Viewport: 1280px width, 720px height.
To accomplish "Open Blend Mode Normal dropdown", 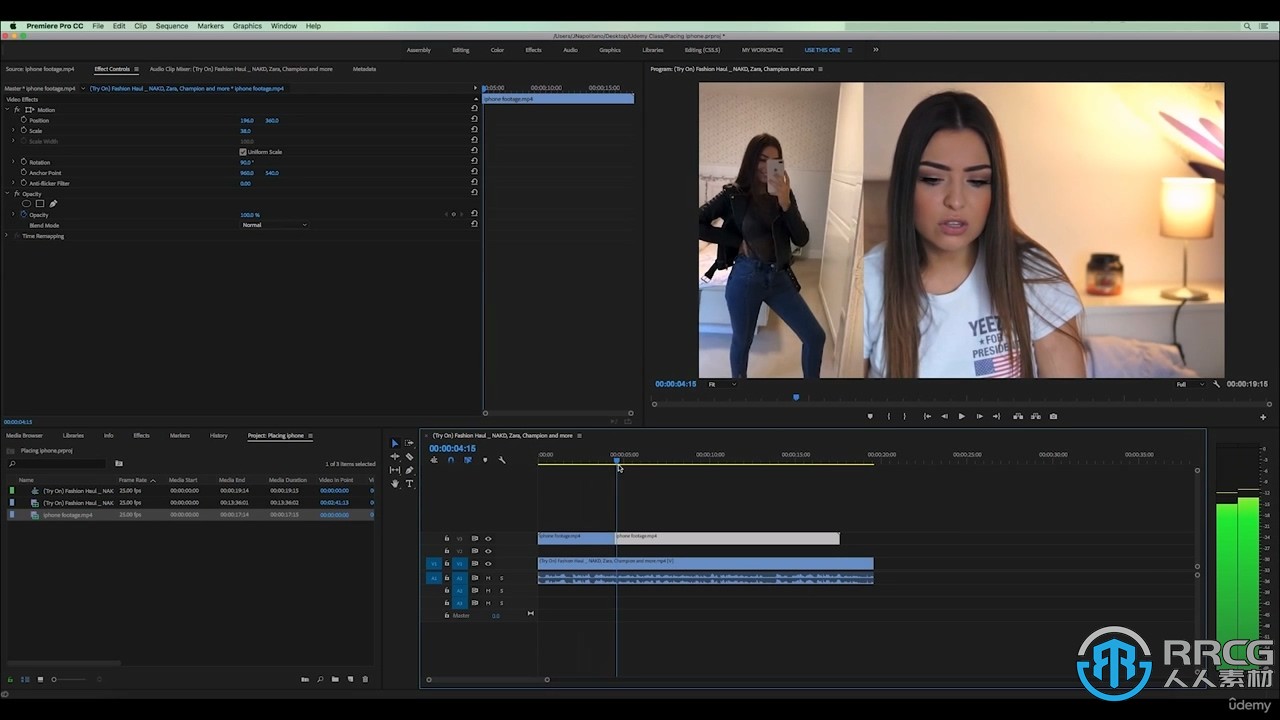I will 274,225.
